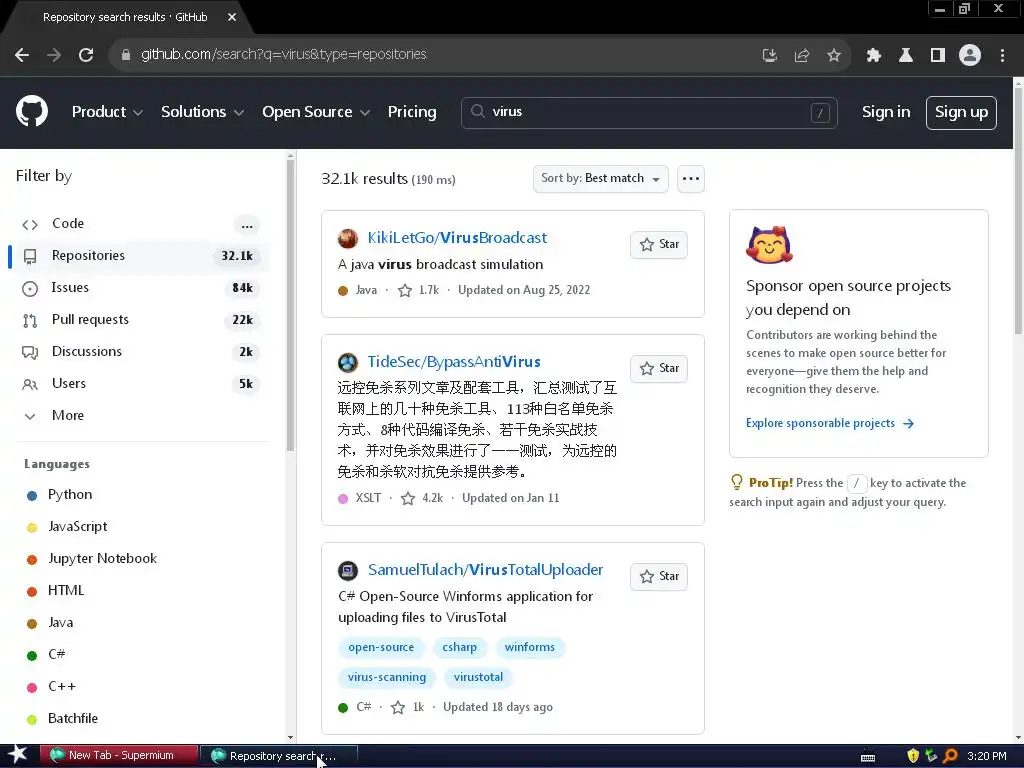Click the search magnifier icon in GitHub header
This screenshot has height=768, width=1024.
[478, 112]
